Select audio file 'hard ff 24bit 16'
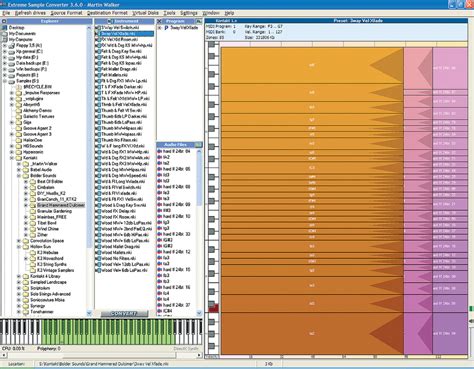474x369 pixels. coord(176,288)
